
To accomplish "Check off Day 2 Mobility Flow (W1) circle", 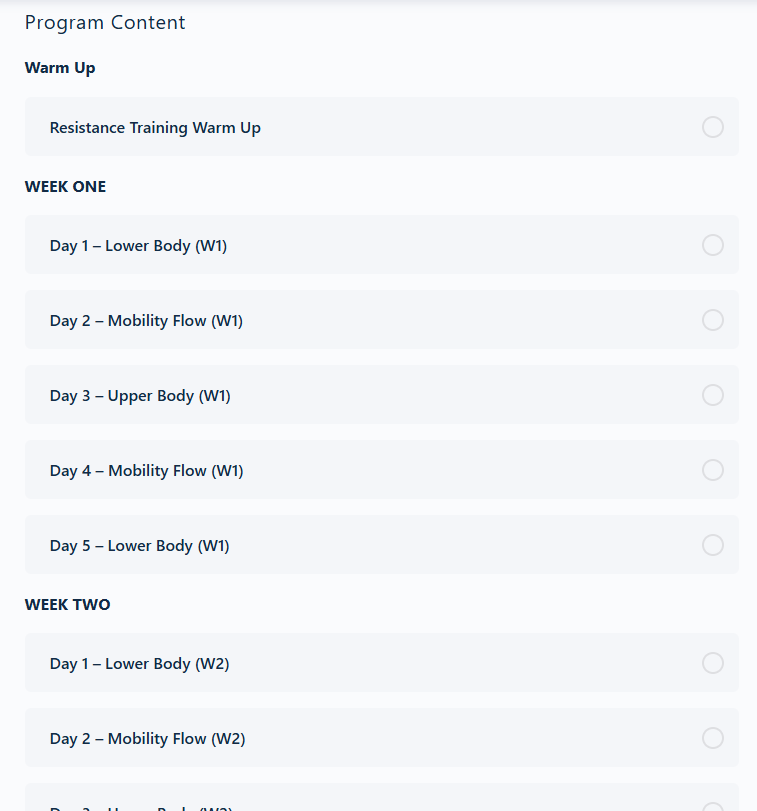I will [713, 320].
